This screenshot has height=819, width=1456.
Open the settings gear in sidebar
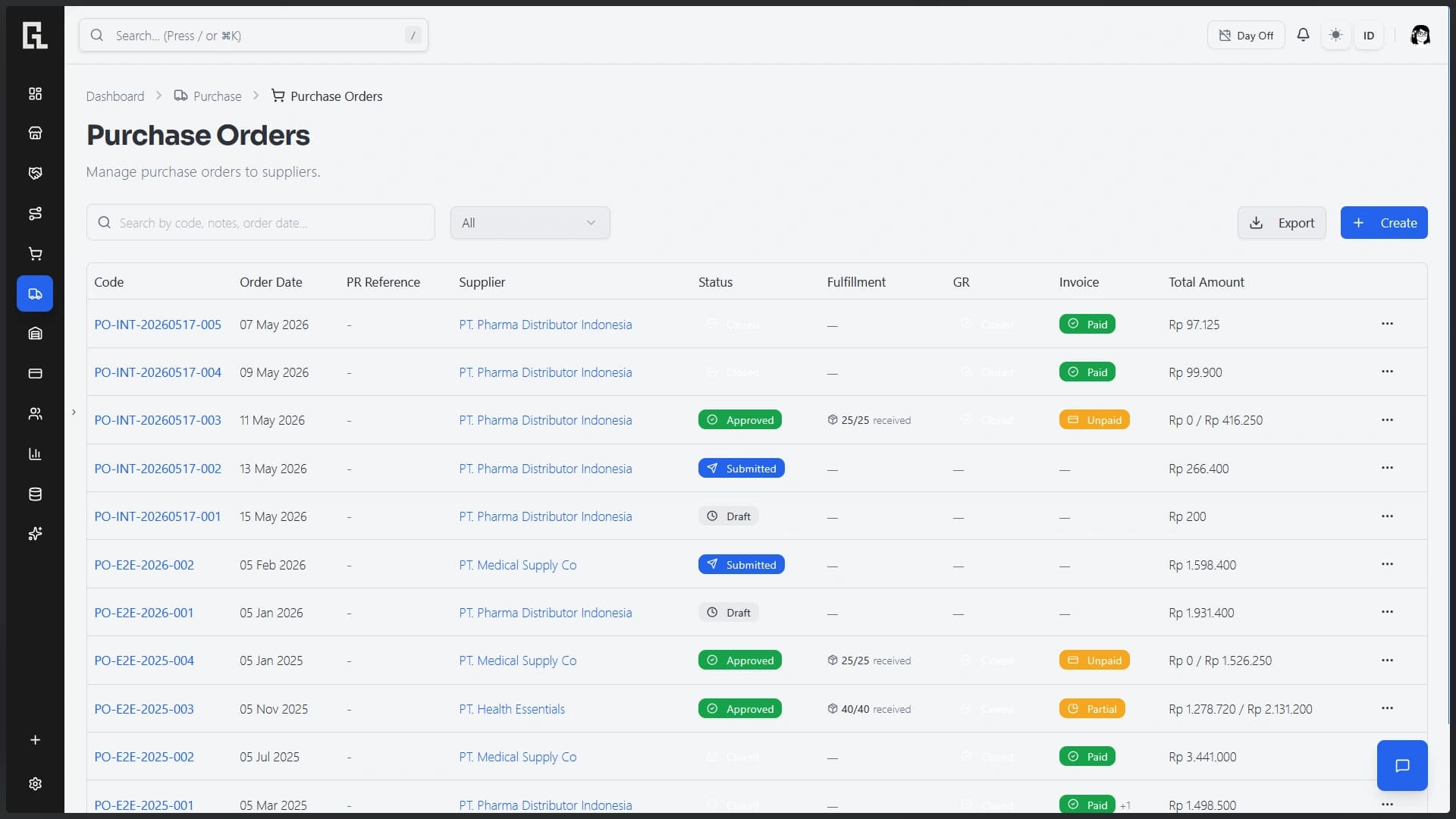(x=35, y=784)
